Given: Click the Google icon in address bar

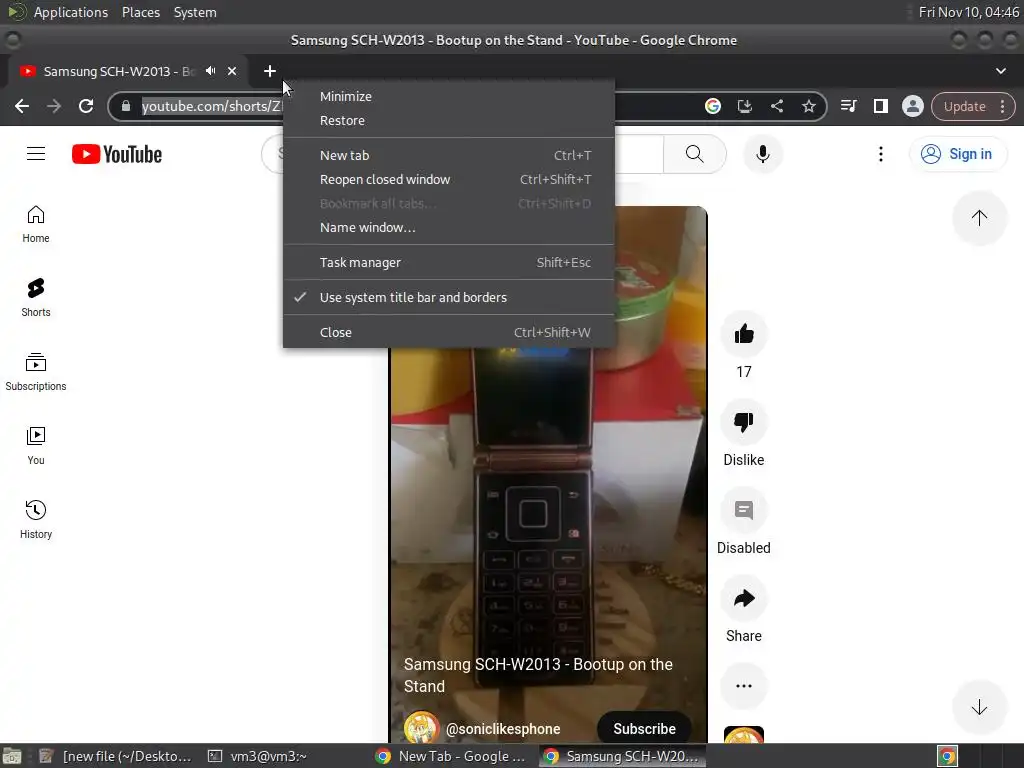Looking at the screenshot, I should [x=712, y=106].
